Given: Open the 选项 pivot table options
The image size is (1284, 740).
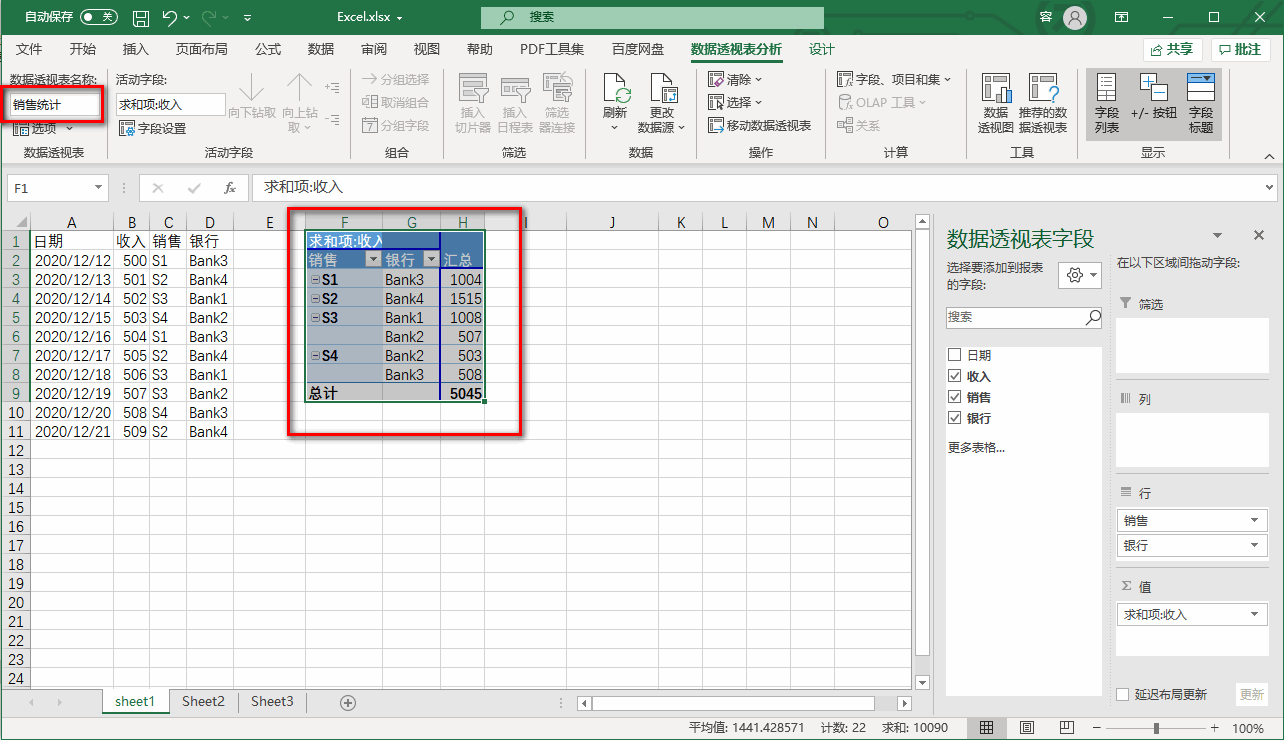Looking at the screenshot, I should [x=44, y=128].
